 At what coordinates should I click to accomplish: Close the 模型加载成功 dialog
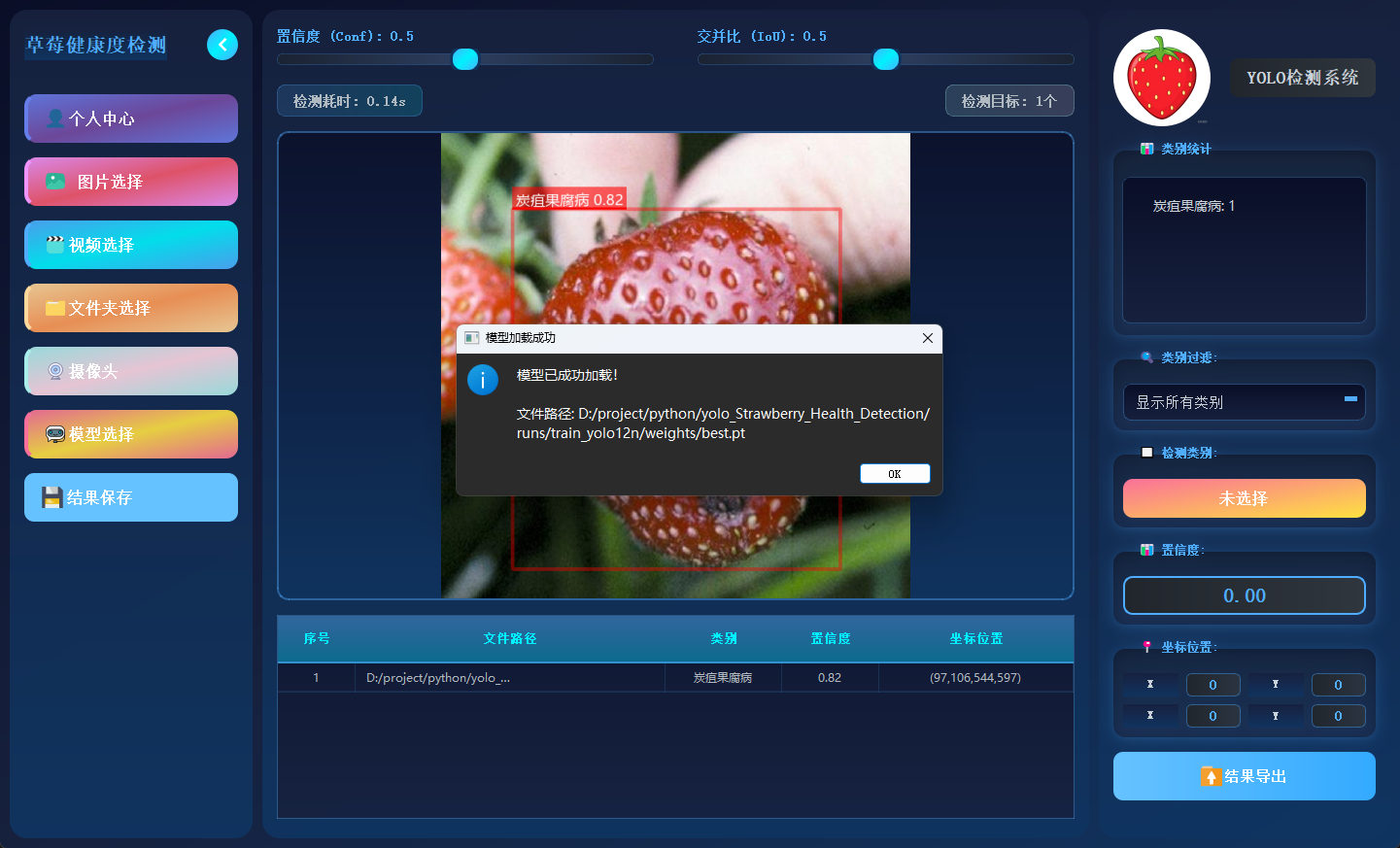coord(927,338)
